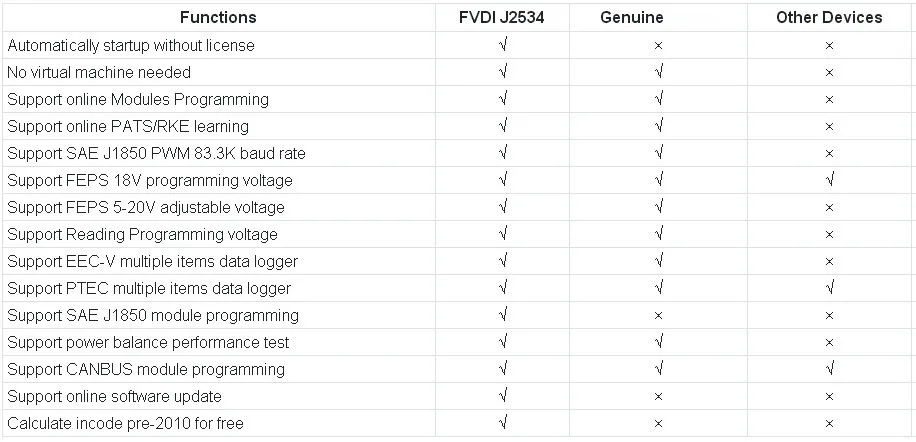Click the Functions column header
Screen dimensions: 916x442
pos(218,18)
